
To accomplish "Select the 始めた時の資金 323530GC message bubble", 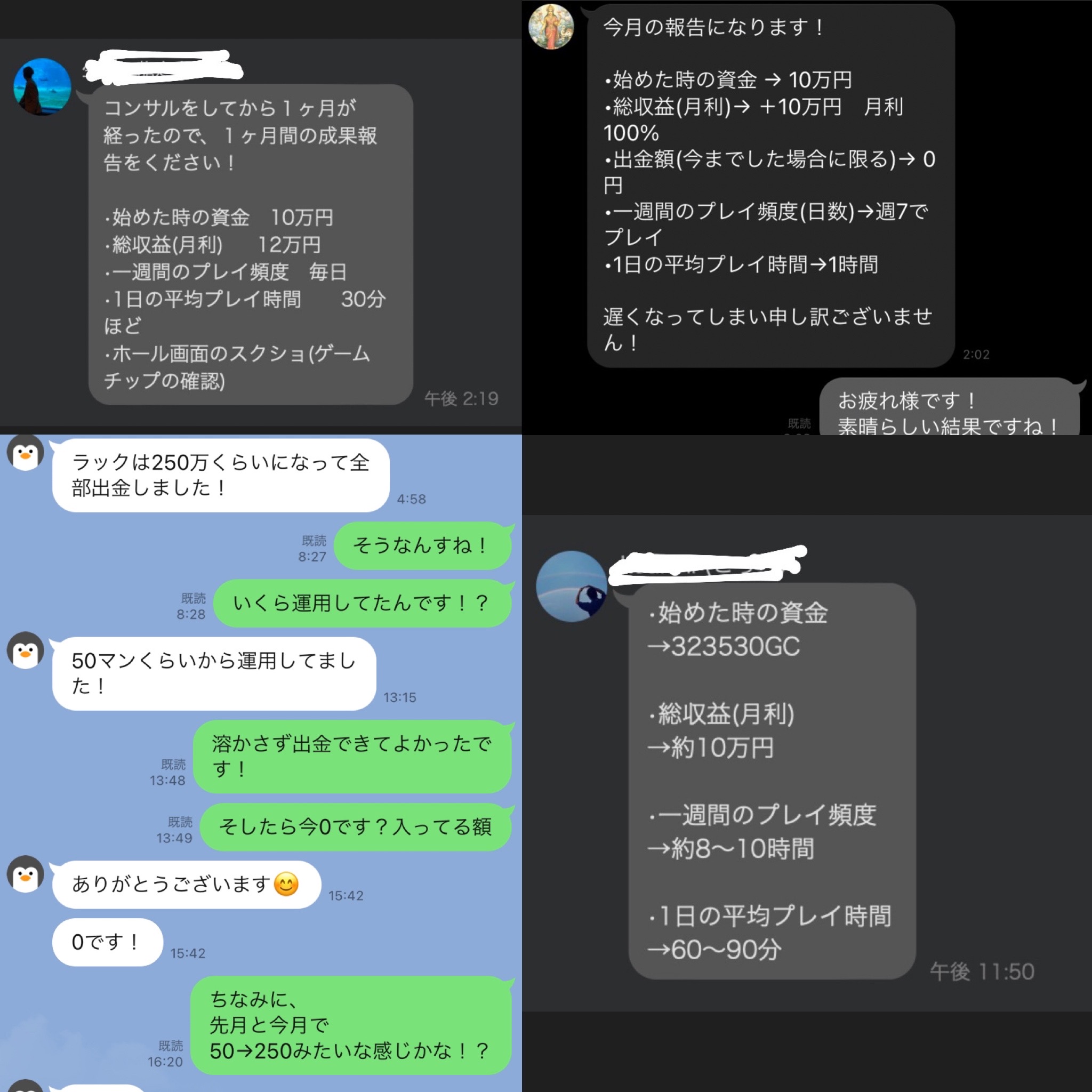I will pos(772,781).
